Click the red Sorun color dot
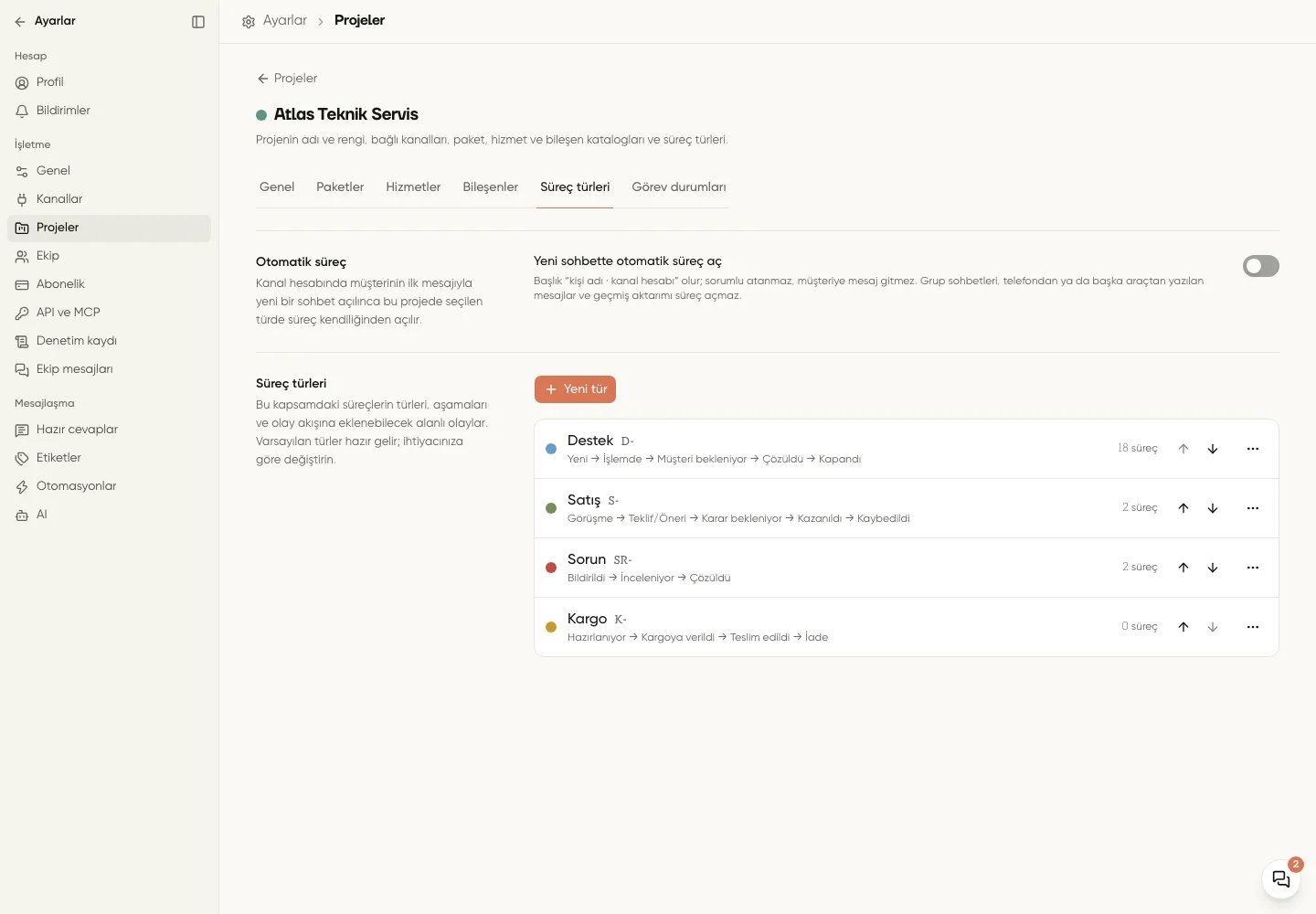The image size is (1316, 914). (551, 568)
